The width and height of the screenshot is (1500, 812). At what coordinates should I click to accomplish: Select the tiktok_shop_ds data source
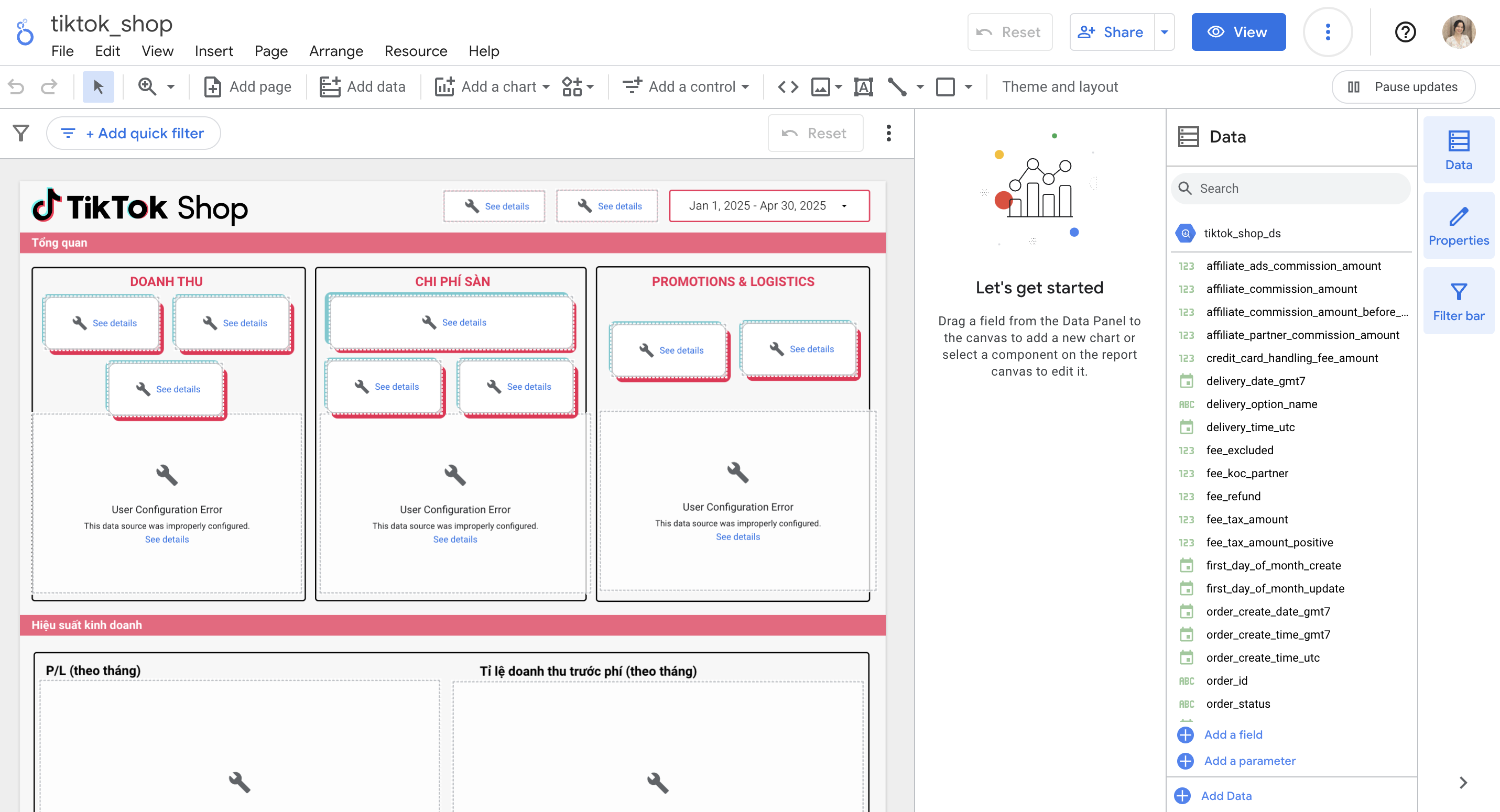[1291, 234]
